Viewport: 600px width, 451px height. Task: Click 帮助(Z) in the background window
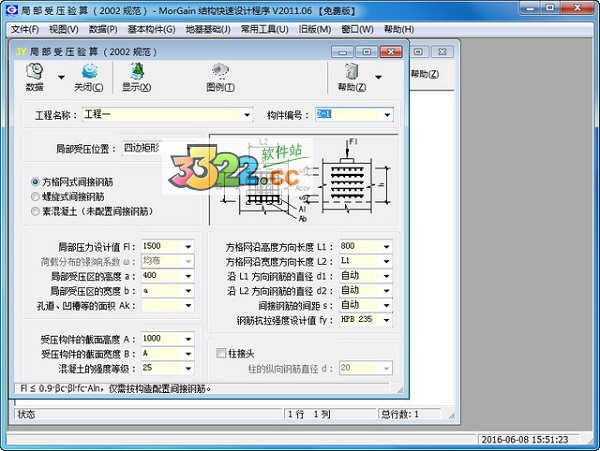(x=424, y=74)
